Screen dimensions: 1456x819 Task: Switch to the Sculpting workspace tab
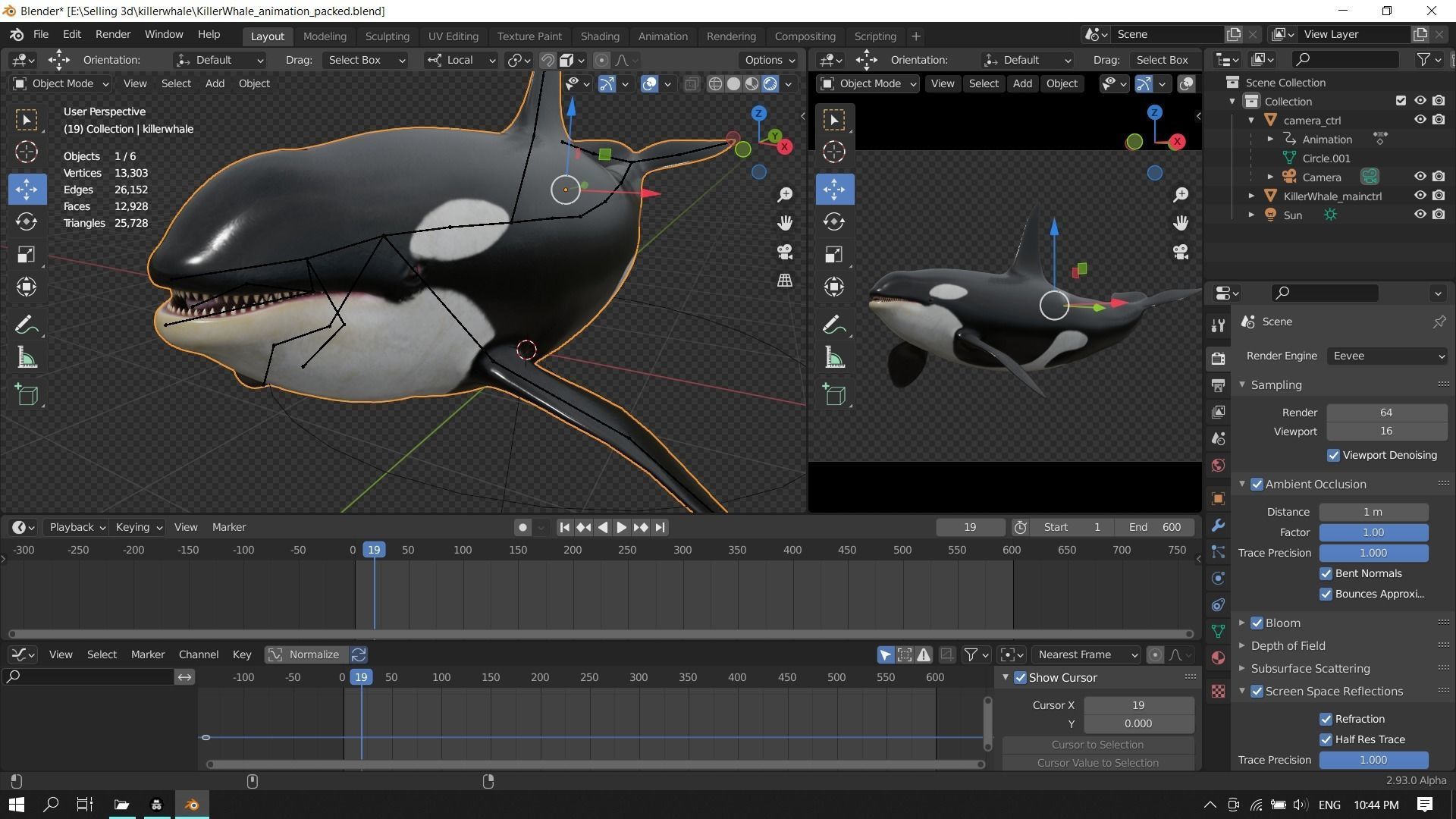pos(387,36)
